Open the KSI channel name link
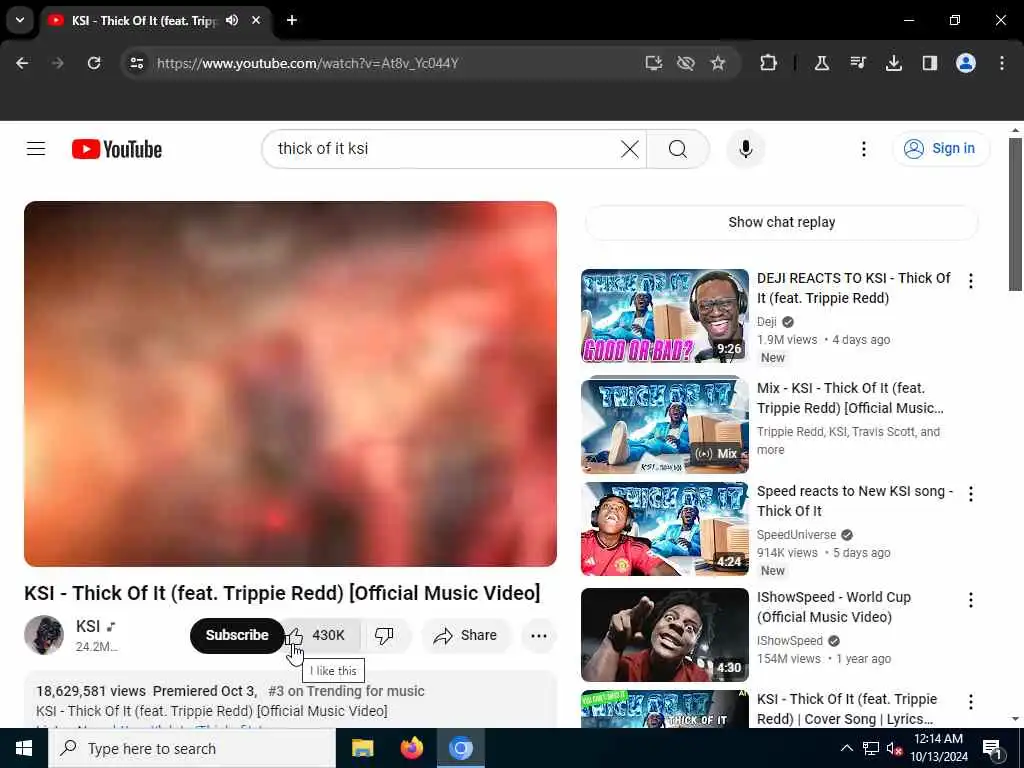The width and height of the screenshot is (1024, 768). click(88, 626)
